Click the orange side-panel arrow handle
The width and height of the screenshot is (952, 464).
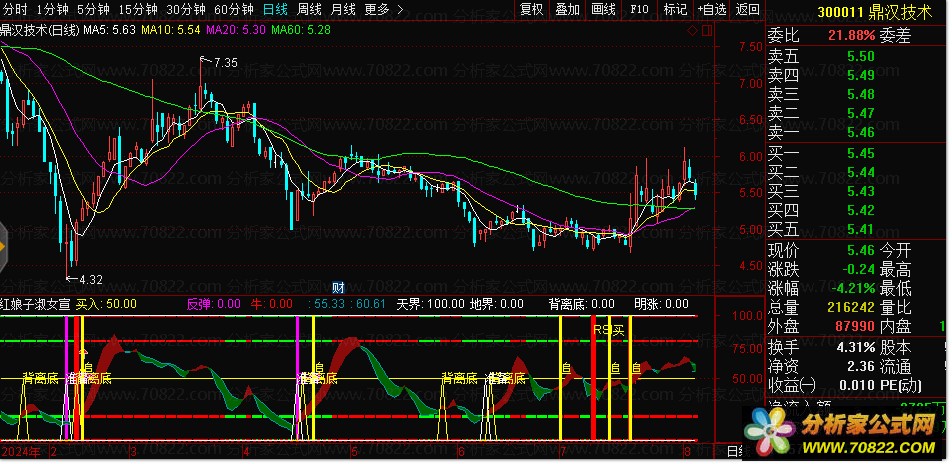2,248
